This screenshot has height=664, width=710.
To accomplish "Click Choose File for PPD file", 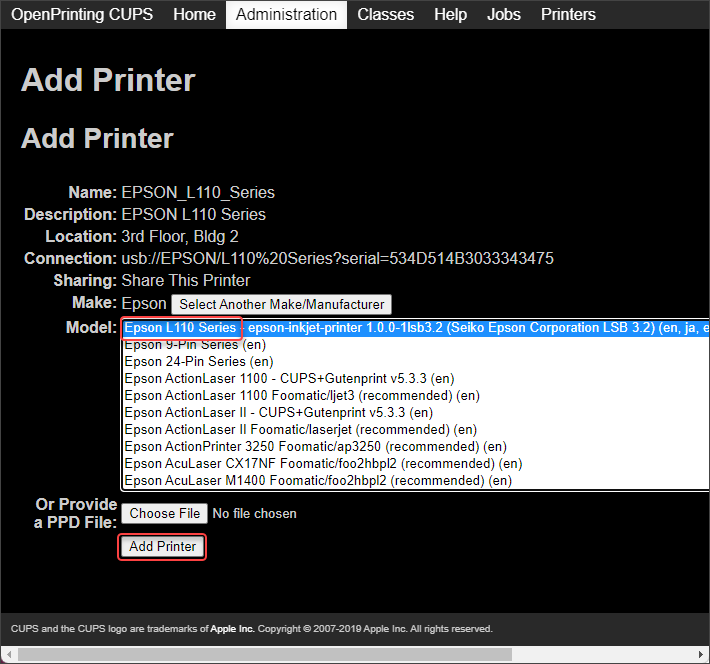I will (x=164, y=513).
